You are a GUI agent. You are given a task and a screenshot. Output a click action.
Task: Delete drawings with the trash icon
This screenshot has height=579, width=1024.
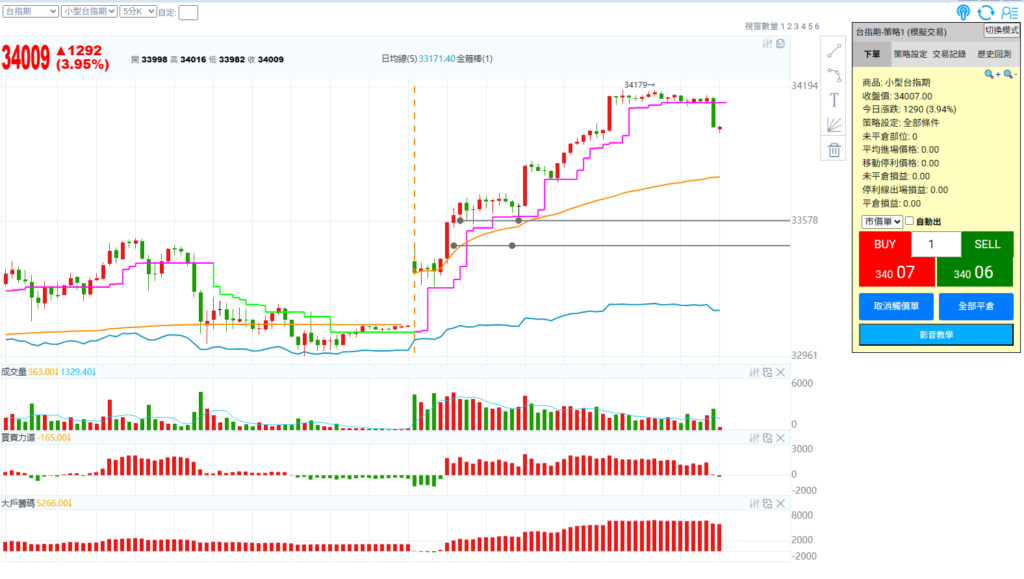click(x=834, y=150)
